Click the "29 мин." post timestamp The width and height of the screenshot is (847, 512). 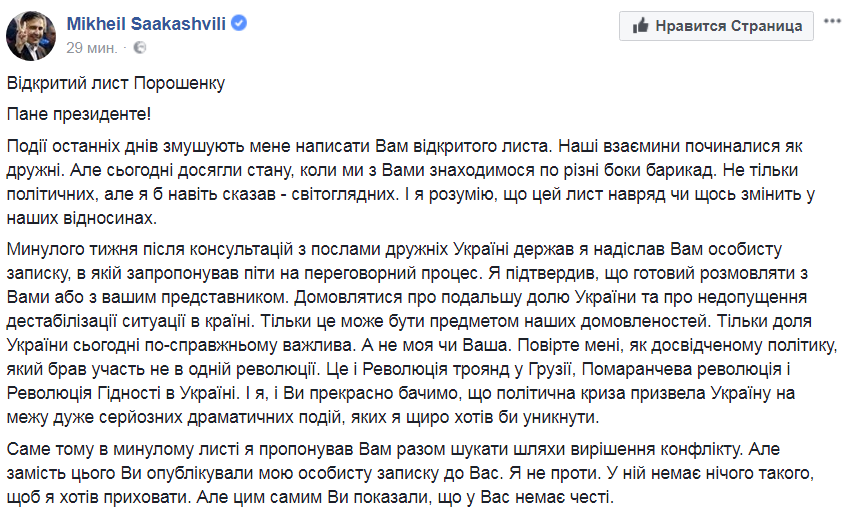[90, 47]
